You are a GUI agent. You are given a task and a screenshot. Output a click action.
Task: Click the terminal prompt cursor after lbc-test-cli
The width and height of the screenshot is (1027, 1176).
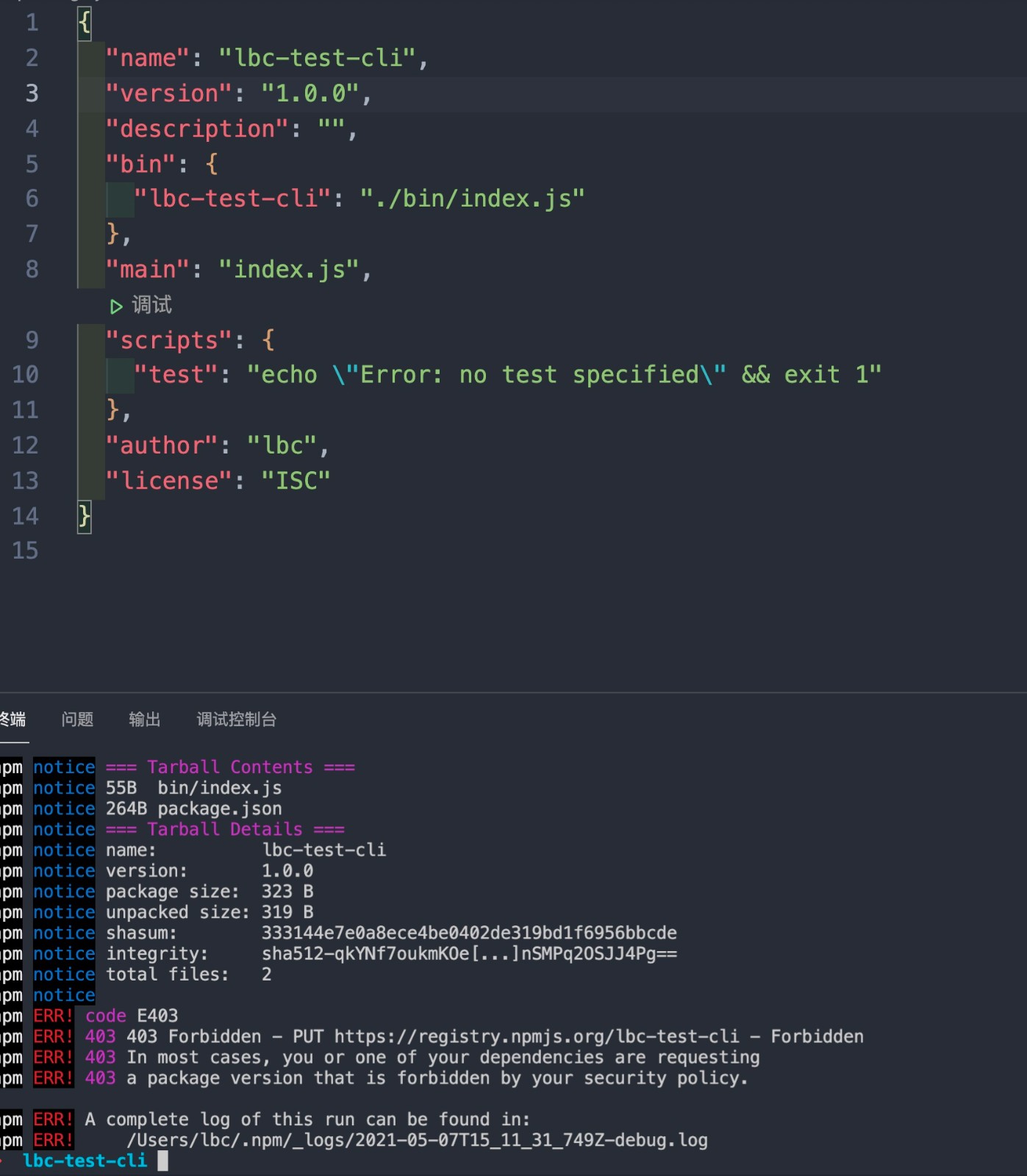coord(162,1161)
